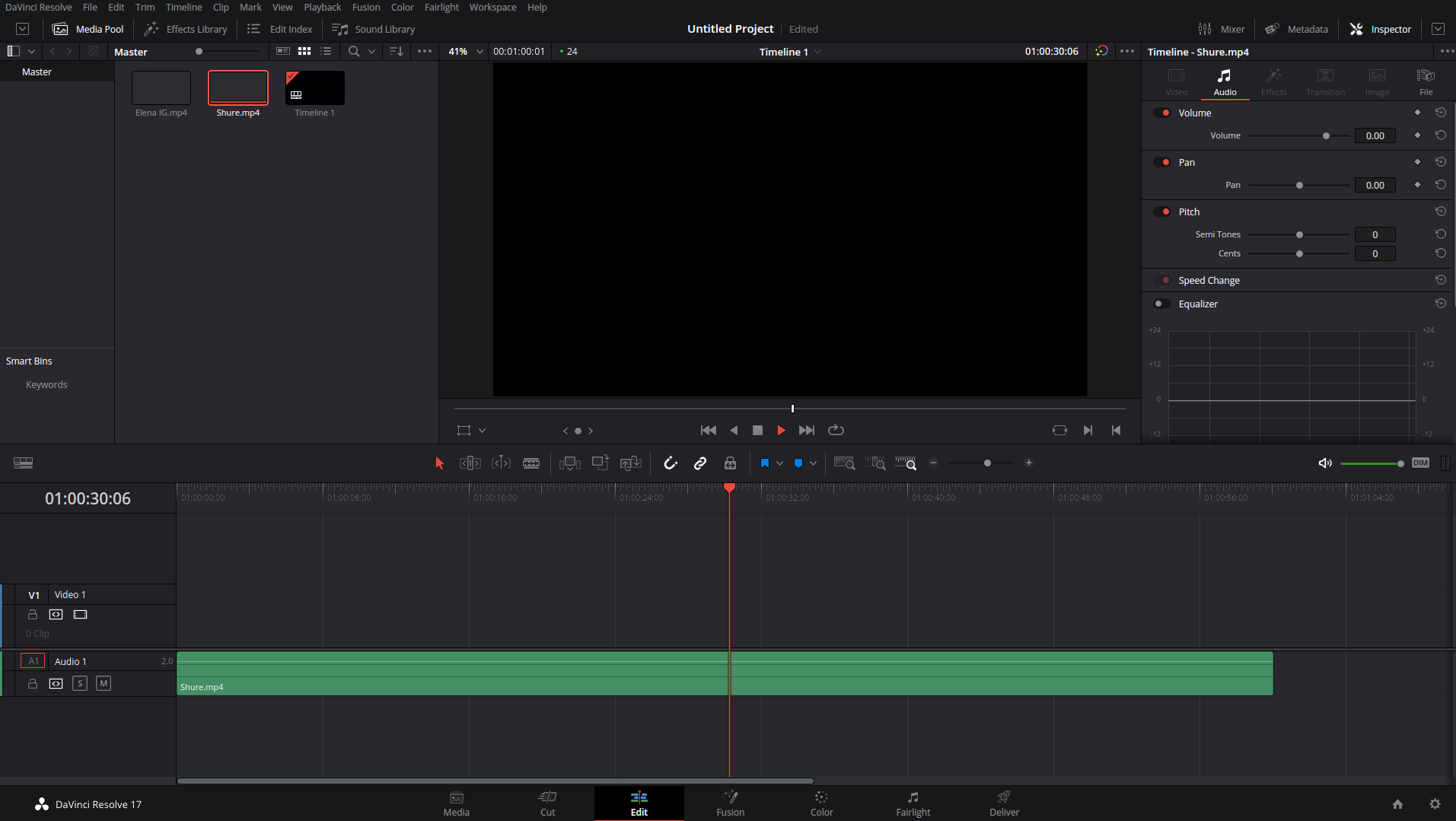Image resolution: width=1456 pixels, height=821 pixels.
Task: Click the Trim edit mode icon
Action: point(470,463)
